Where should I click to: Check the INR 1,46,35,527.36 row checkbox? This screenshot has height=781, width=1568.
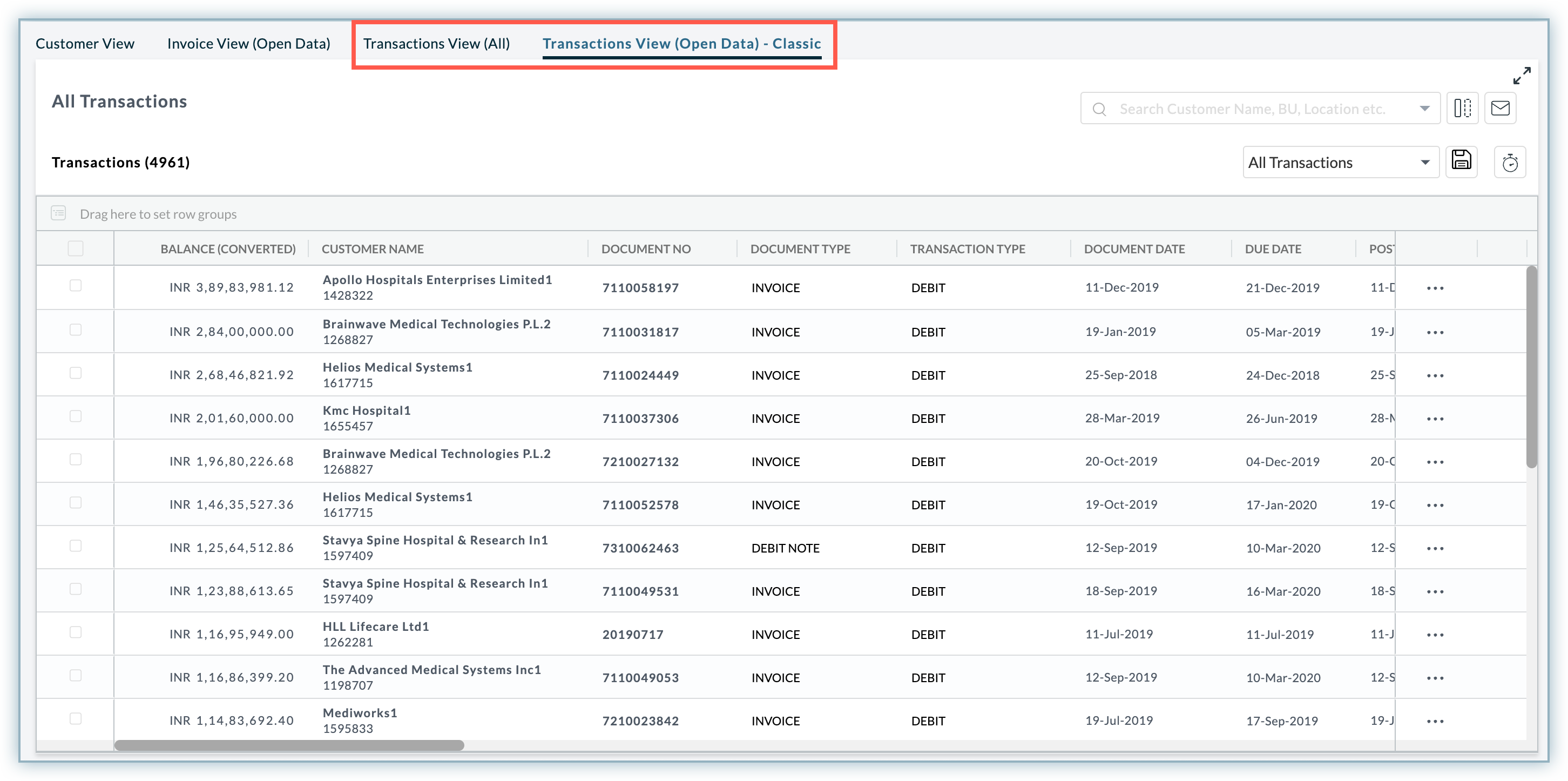point(76,503)
